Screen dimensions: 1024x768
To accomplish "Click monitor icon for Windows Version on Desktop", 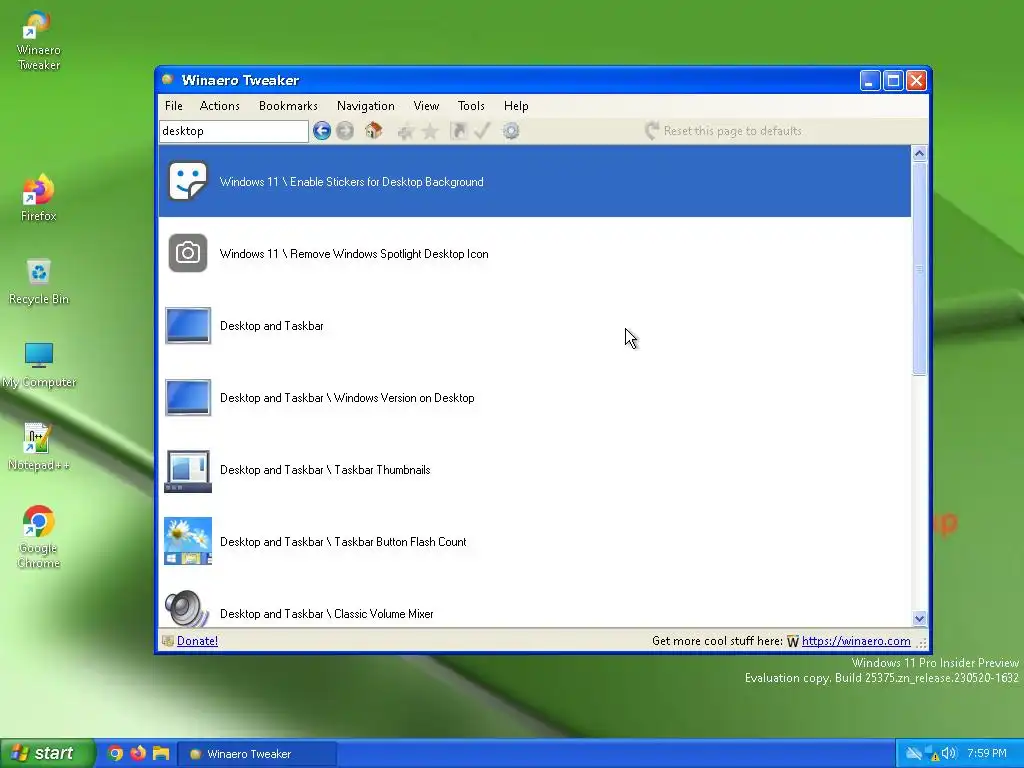I will 188,397.
